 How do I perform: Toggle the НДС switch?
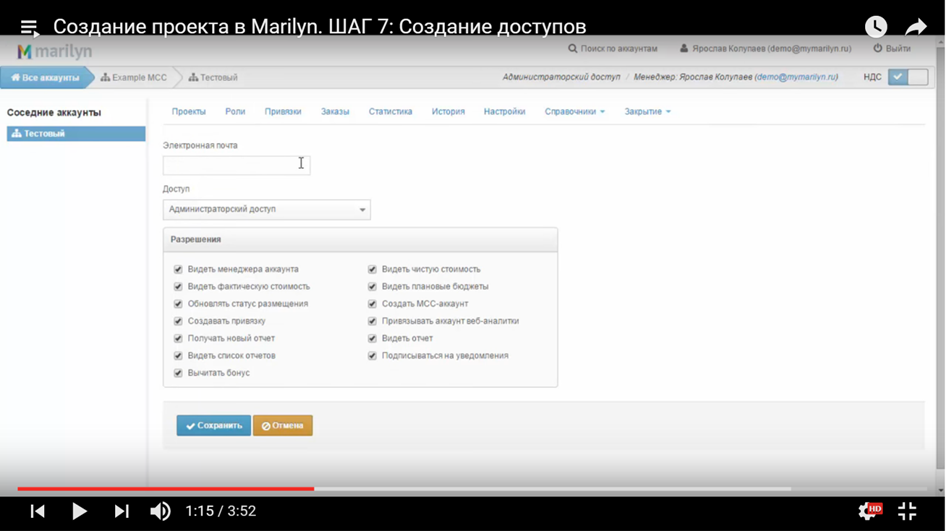pyautogui.click(x=908, y=77)
